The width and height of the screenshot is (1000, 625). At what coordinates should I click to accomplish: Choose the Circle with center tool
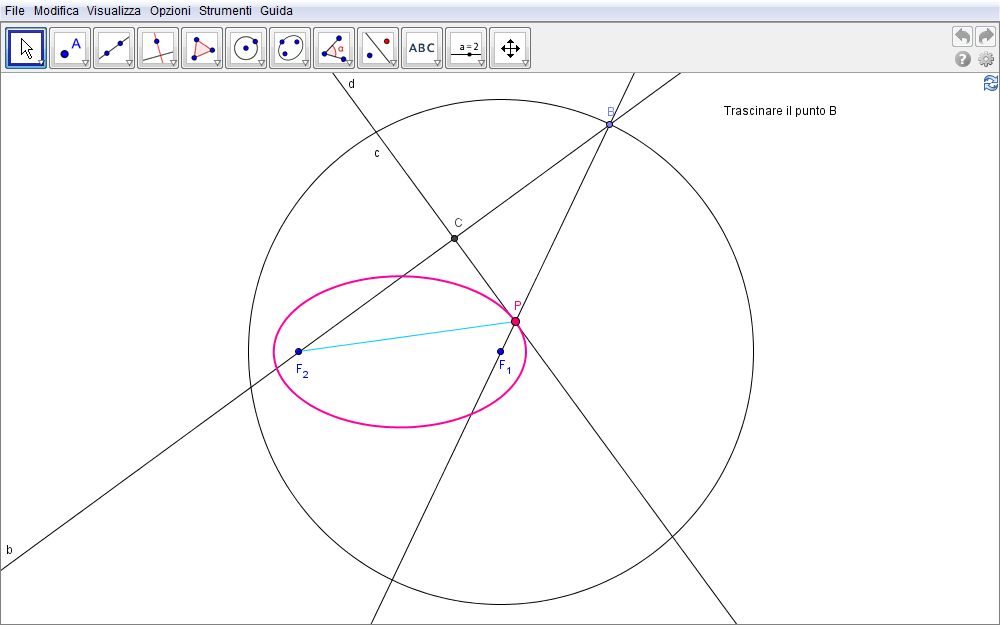tap(246, 47)
